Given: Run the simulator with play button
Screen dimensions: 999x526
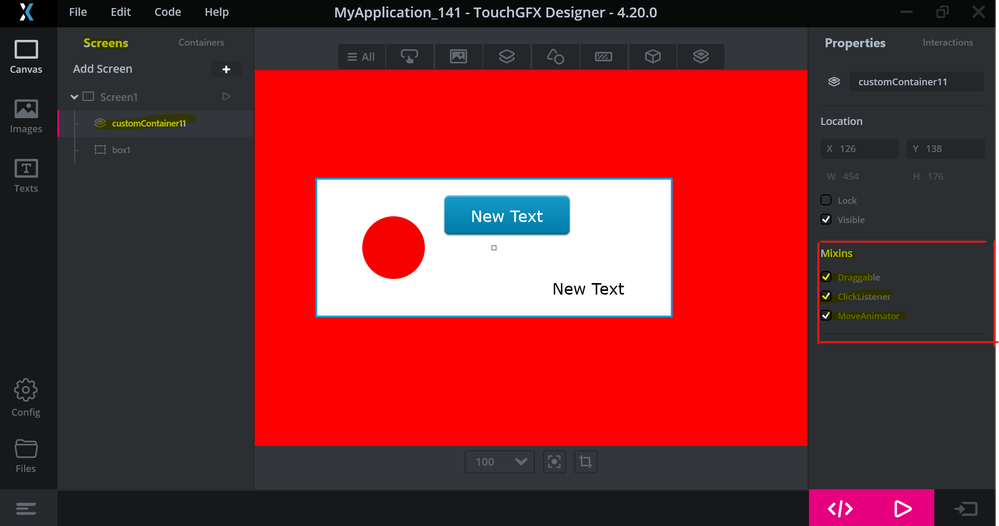Looking at the screenshot, I should (x=902, y=508).
